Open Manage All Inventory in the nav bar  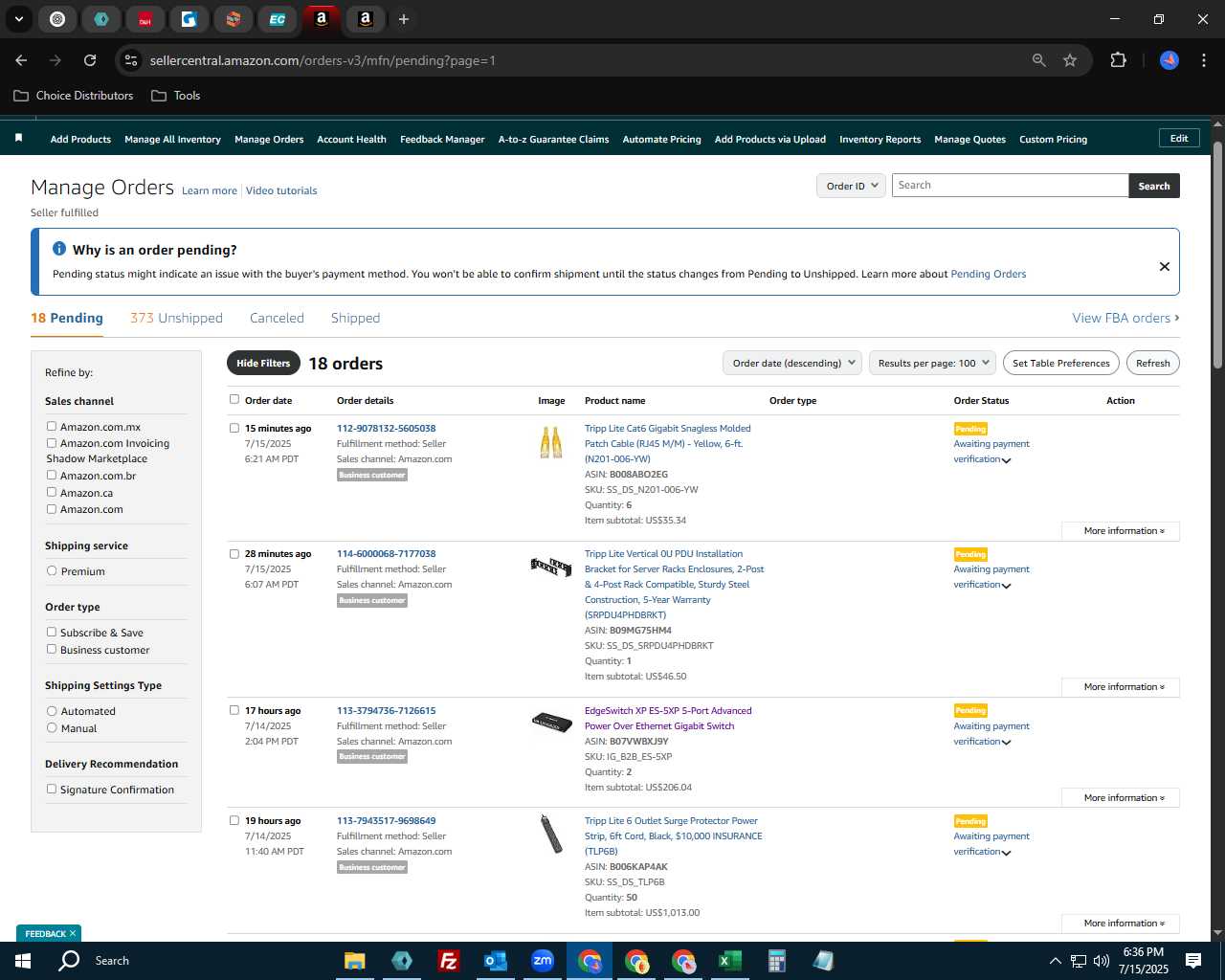point(172,140)
